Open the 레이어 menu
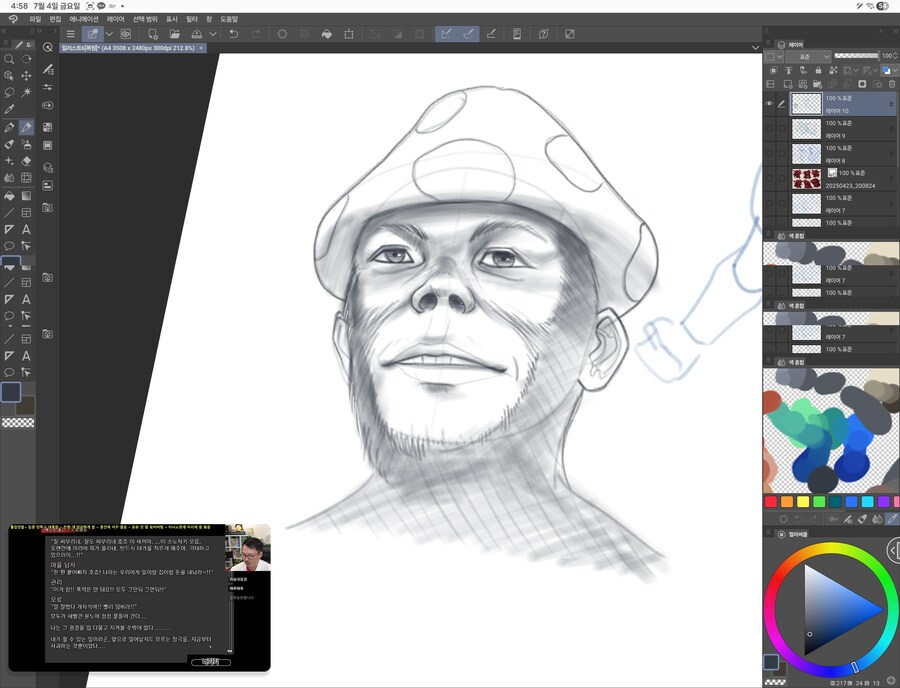Image resolution: width=900 pixels, height=688 pixels. [x=115, y=19]
